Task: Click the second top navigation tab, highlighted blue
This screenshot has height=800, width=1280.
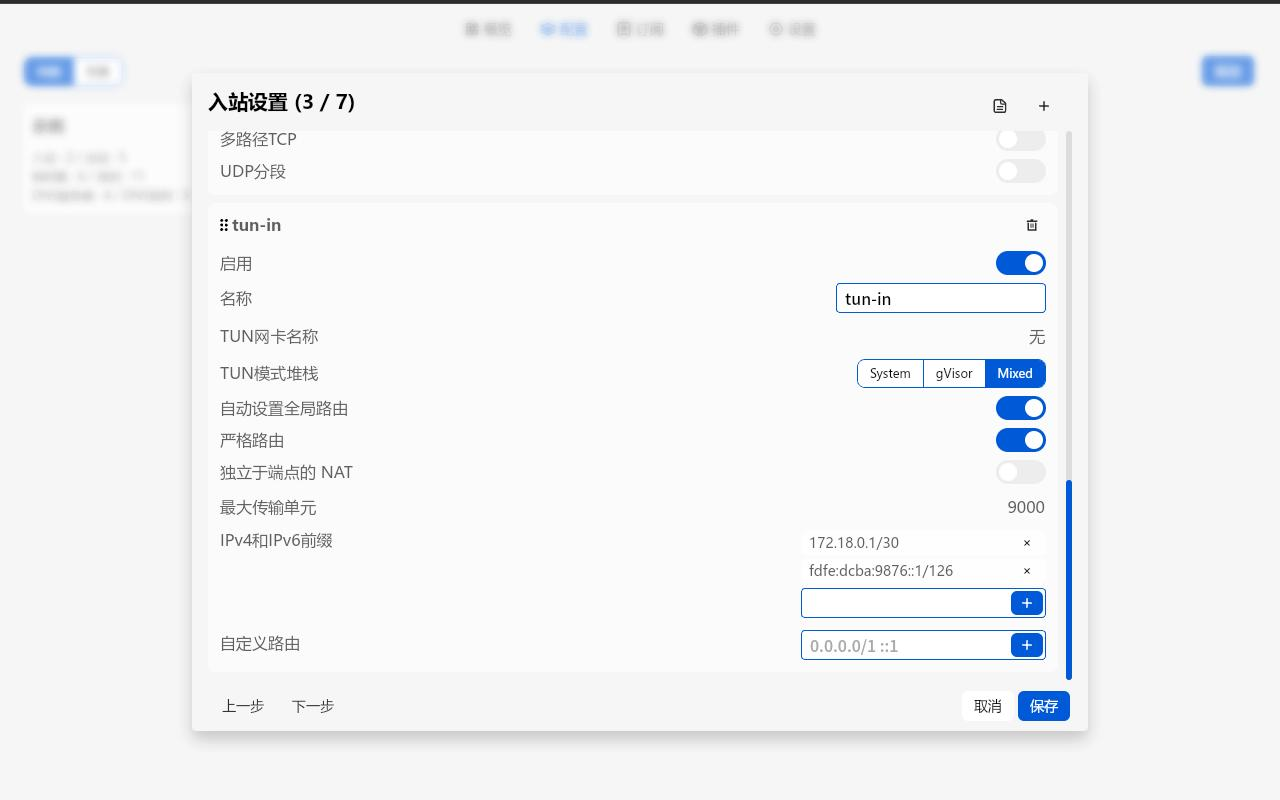Action: point(564,29)
